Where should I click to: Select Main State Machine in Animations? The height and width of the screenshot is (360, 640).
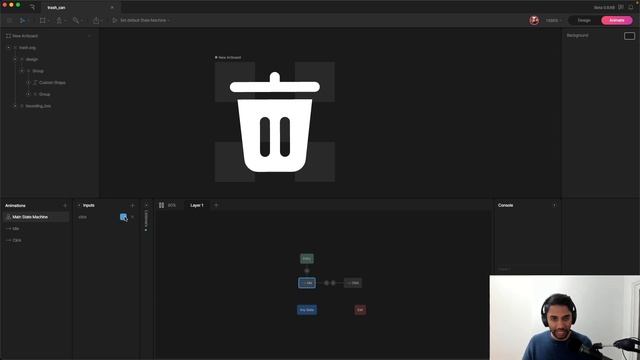coord(36,217)
